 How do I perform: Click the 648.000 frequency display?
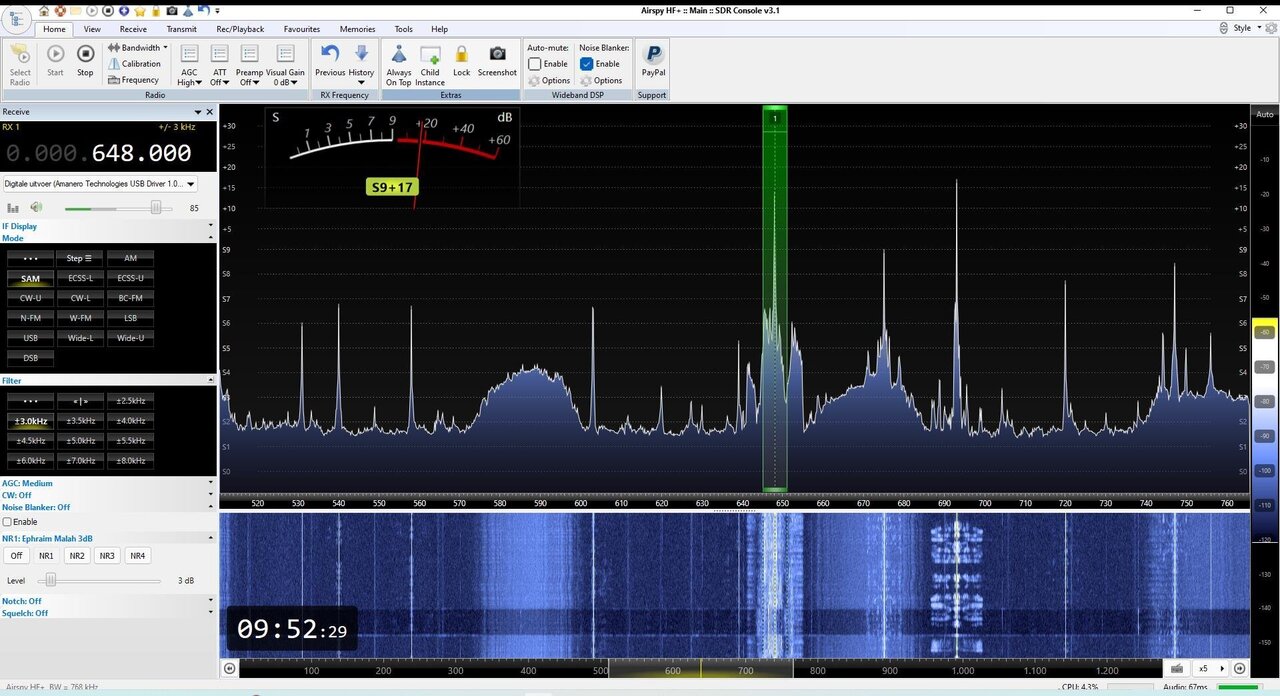[x=141, y=154]
